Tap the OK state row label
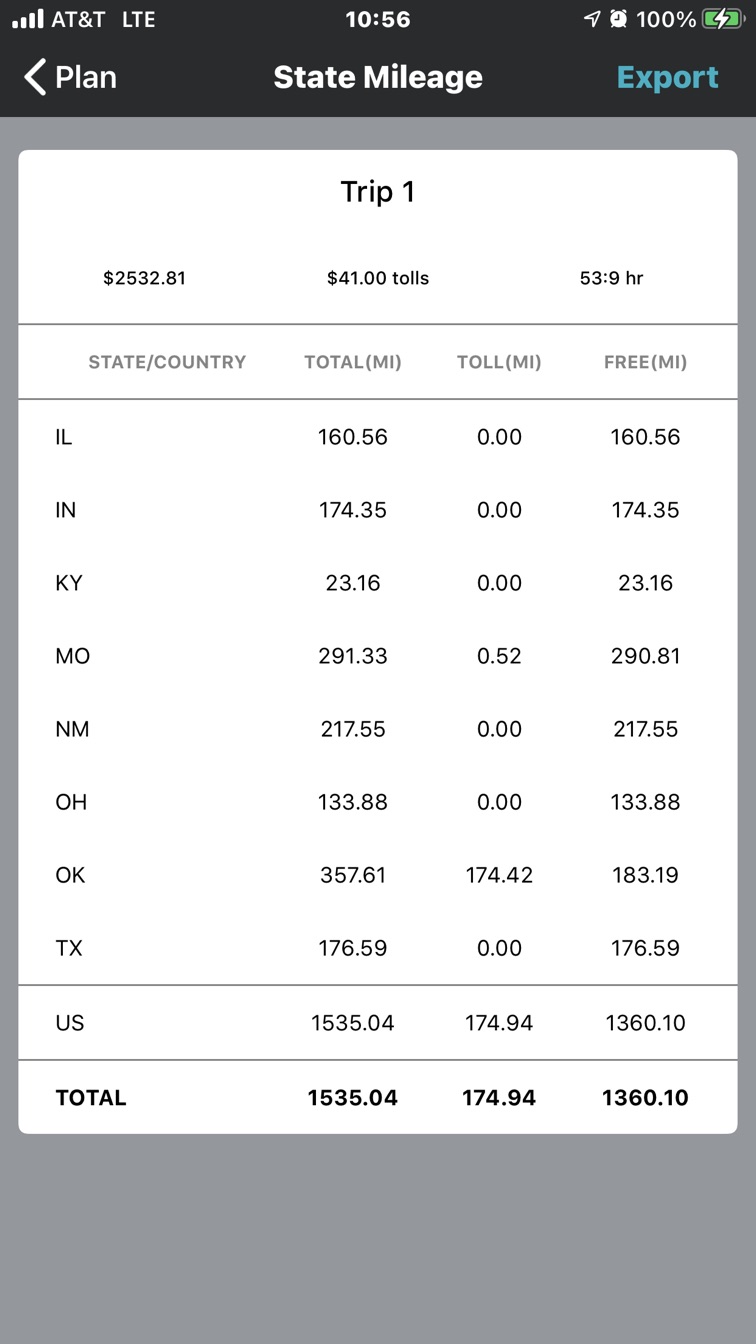Image resolution: width=756 pixels, height=1344 pixels. point(70,875)
